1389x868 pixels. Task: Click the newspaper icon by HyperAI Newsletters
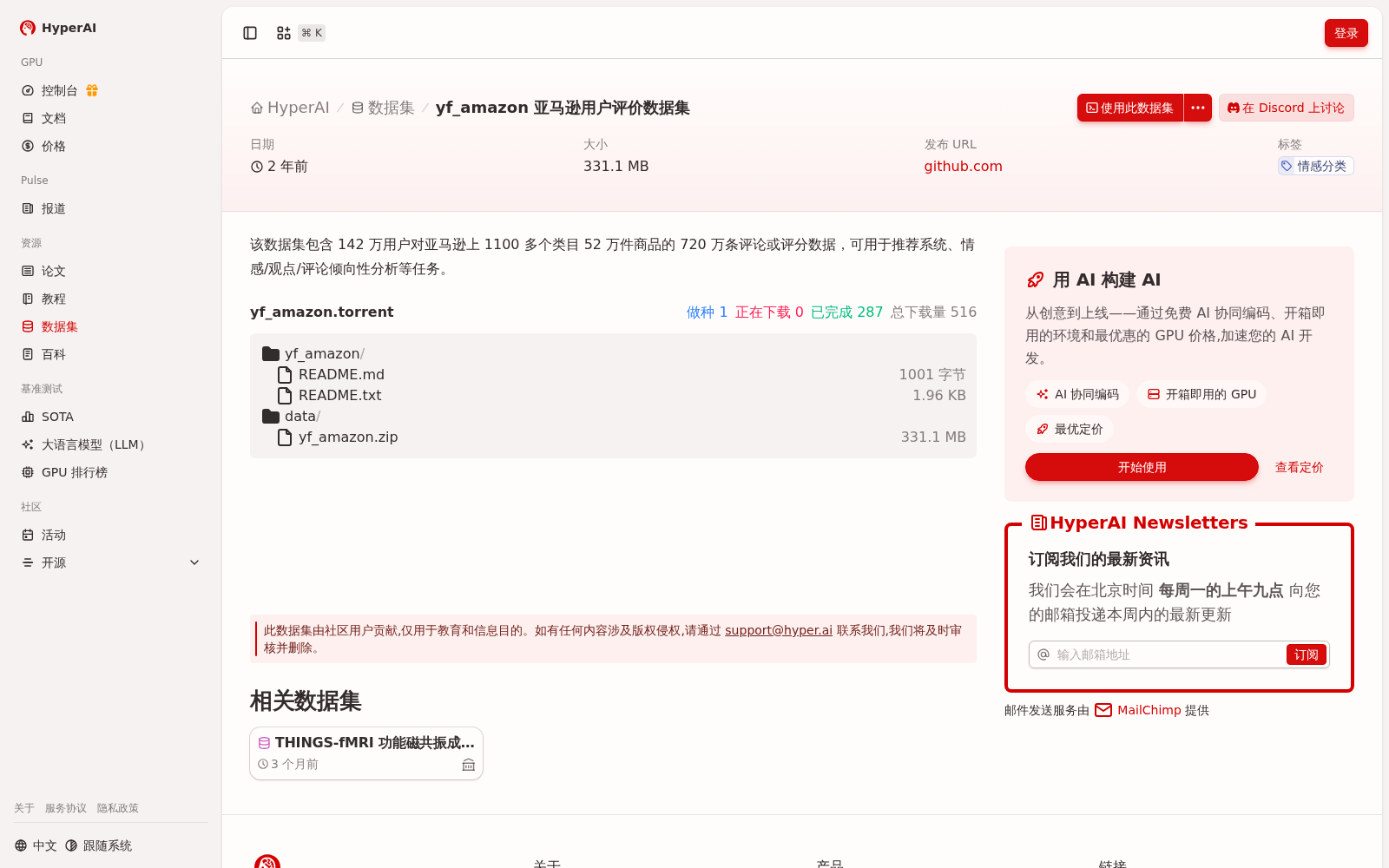(1039, 523)
